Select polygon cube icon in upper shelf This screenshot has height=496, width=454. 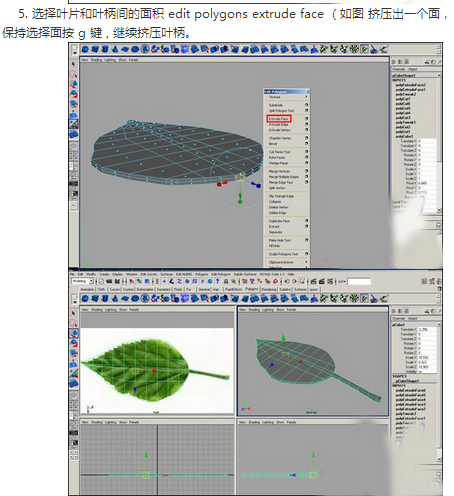(95, 49)
